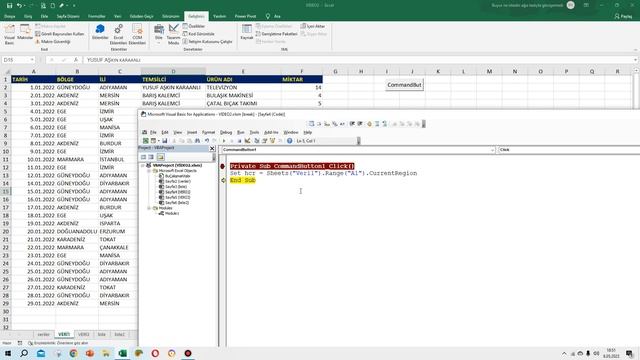
Task: Toggle Göreli Başvuruları Kullan option
Action: click(x=60, y=34)
